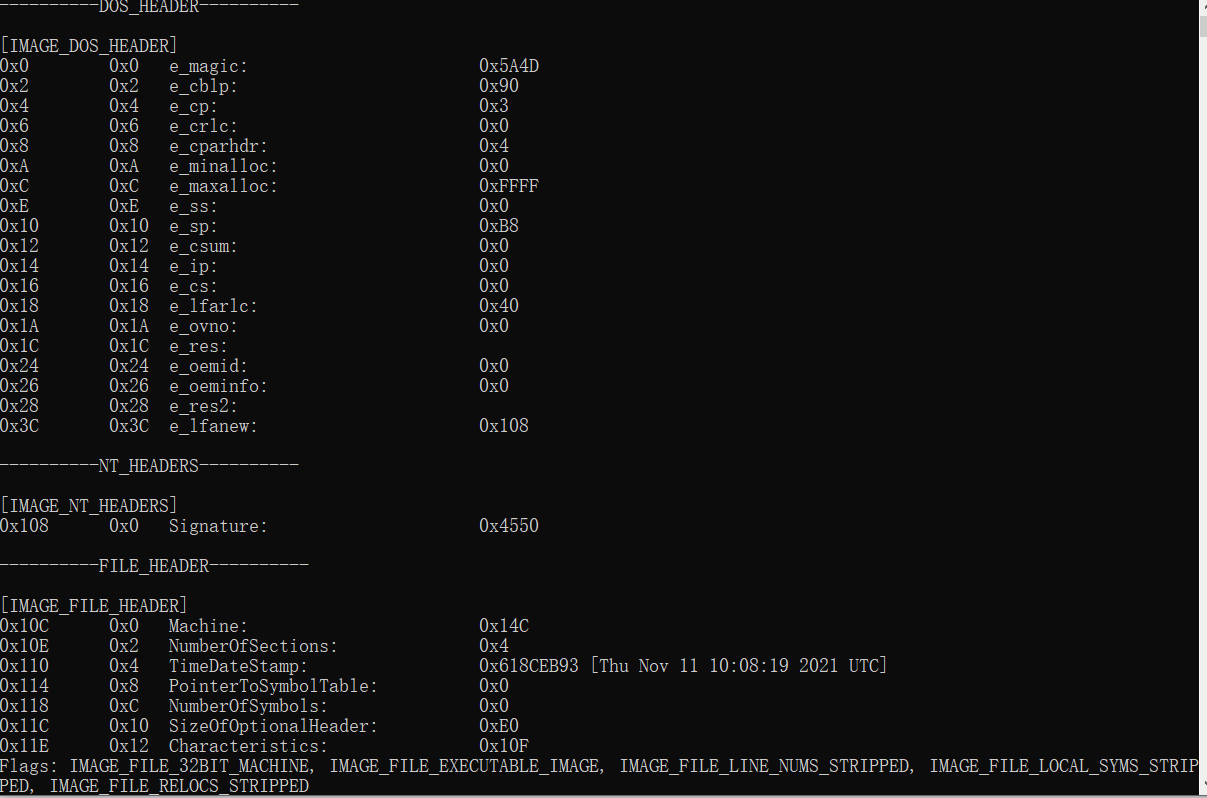The height and width of the screenshot is (798, 1207).
Task: Click the scrollbar up arrow
Action: (x=1202, y=8)
